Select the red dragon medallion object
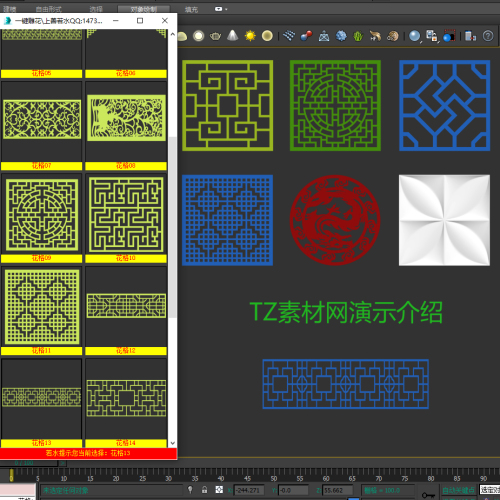 [335, 220]
